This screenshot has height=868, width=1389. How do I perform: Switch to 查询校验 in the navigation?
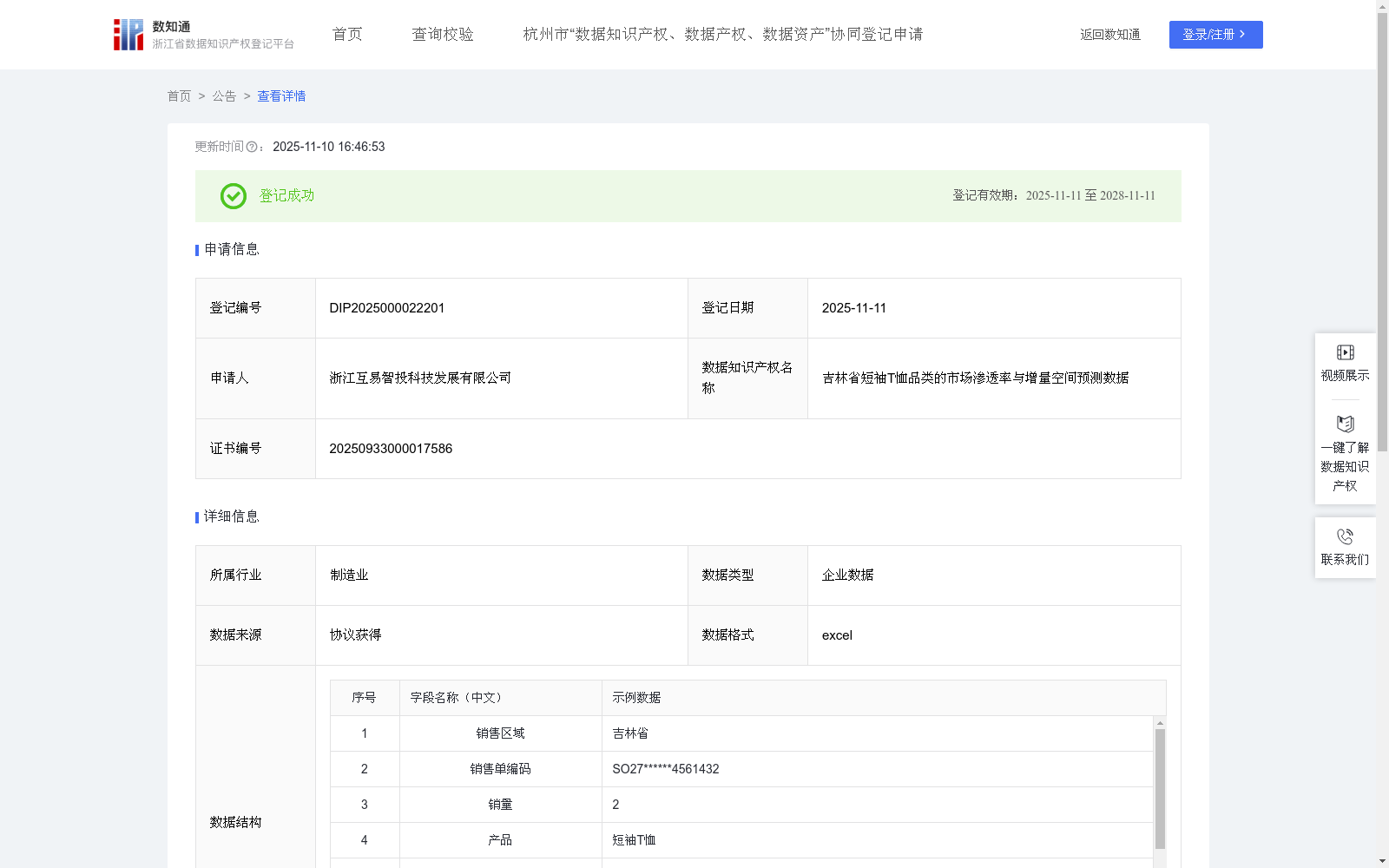click(443, 34)
